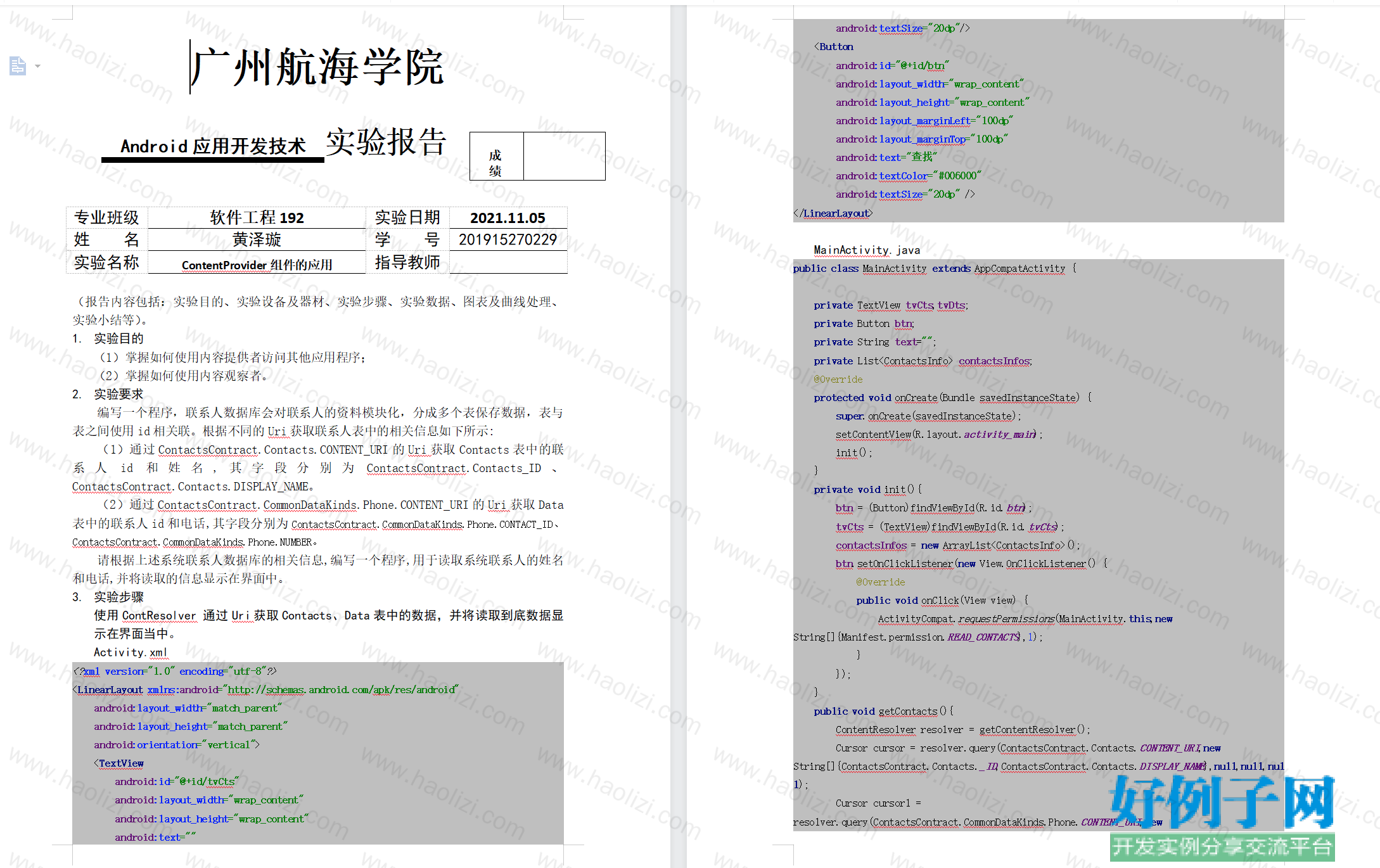Click the 实验目的 section heading
1380x868 pixels.
click(x=119, y=338)
